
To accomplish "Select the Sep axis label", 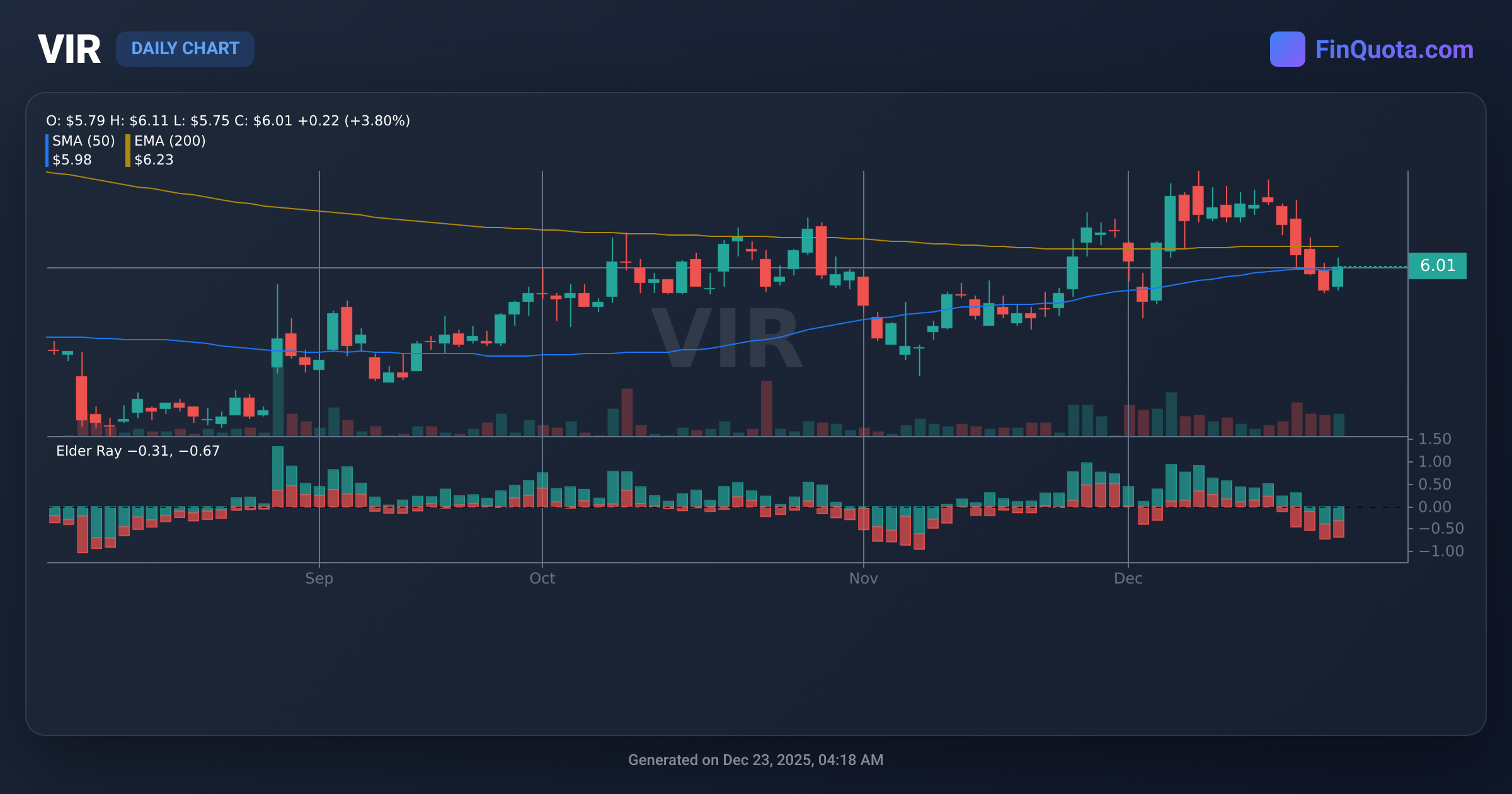I will click(x=319, y=578).
